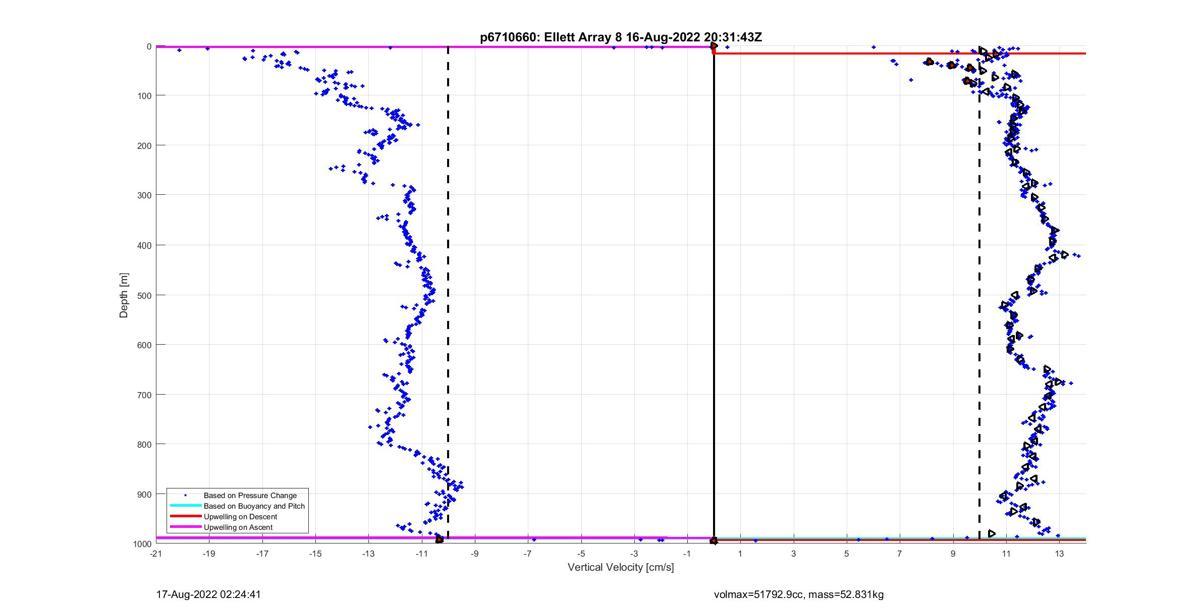Click y-axis tick label '200'
The width and height of the screenshot is (1200, 611).
point(143,146)
